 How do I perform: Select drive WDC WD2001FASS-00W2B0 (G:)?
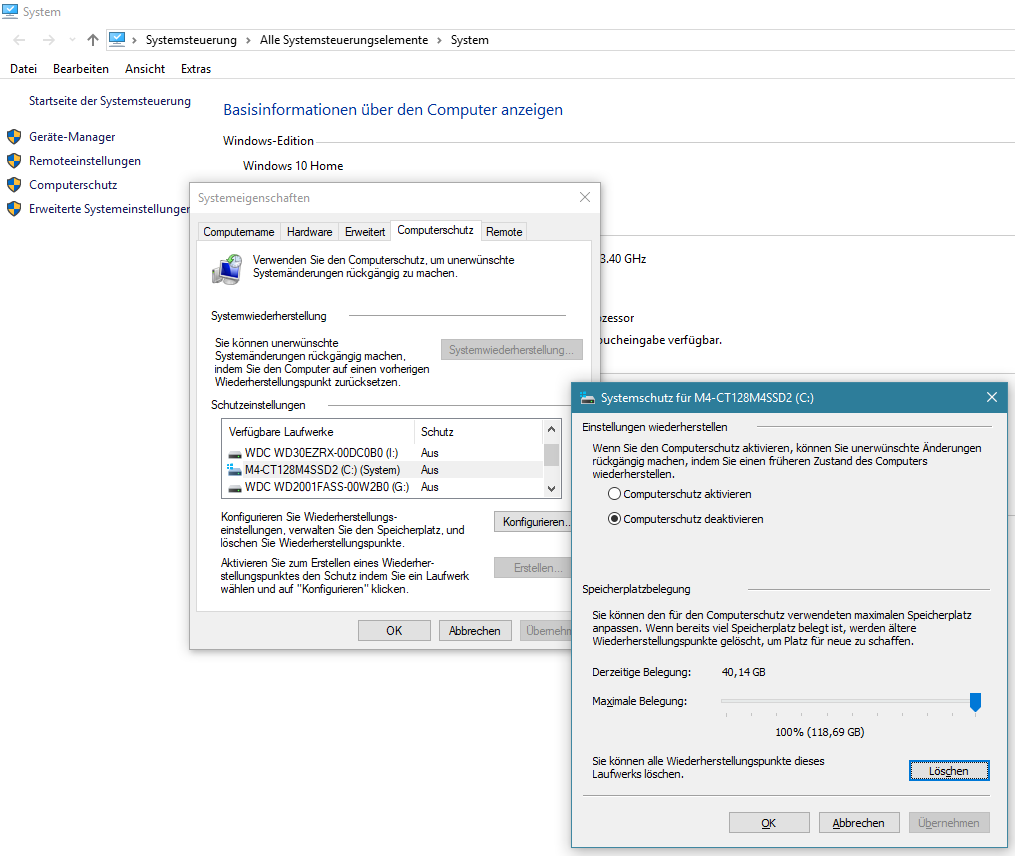click(382, 487)
